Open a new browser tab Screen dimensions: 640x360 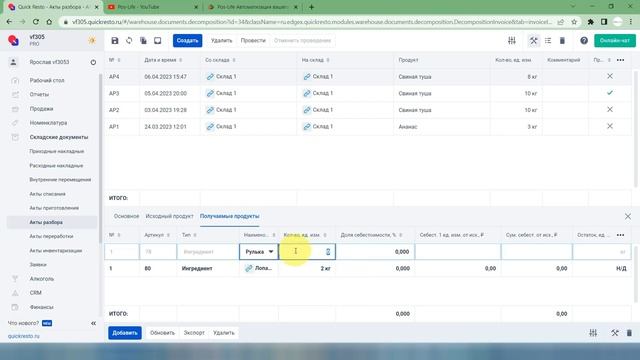(x=311, y=7)
